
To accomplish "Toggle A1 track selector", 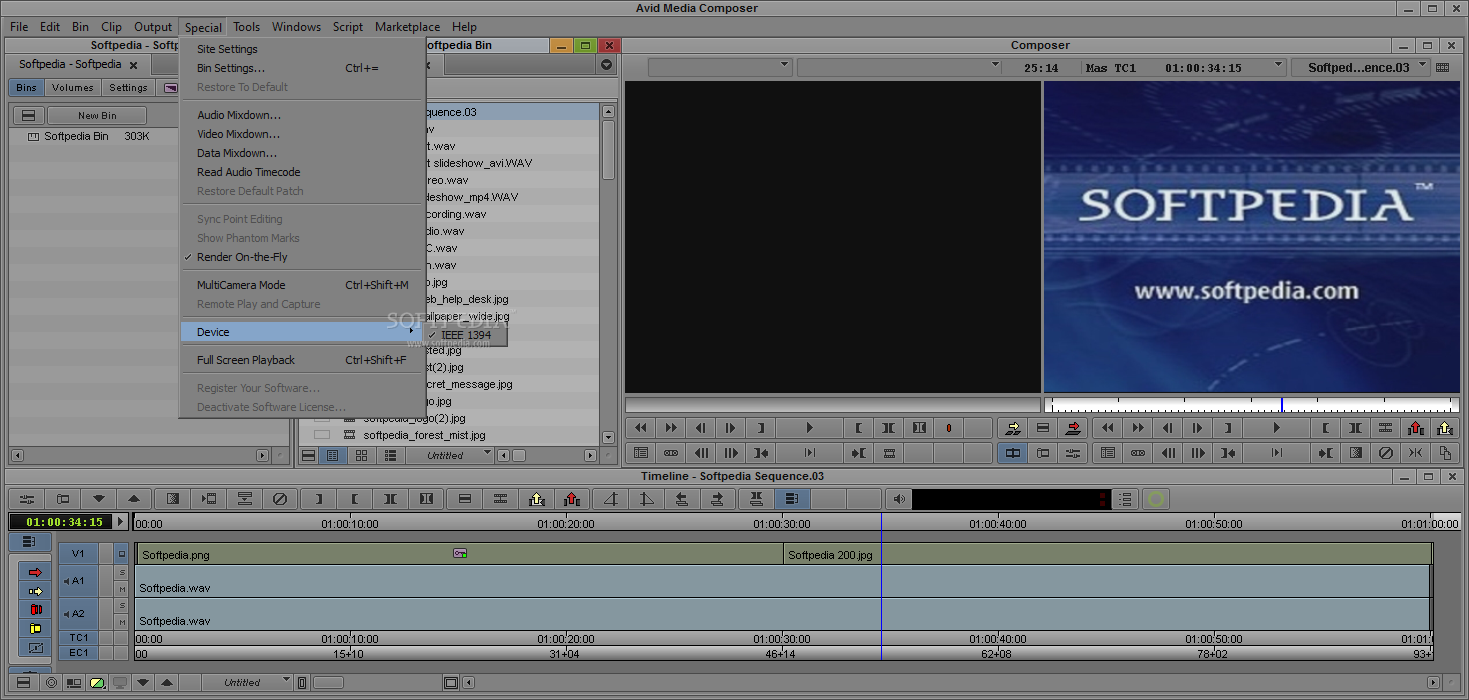I will (78, 580).
